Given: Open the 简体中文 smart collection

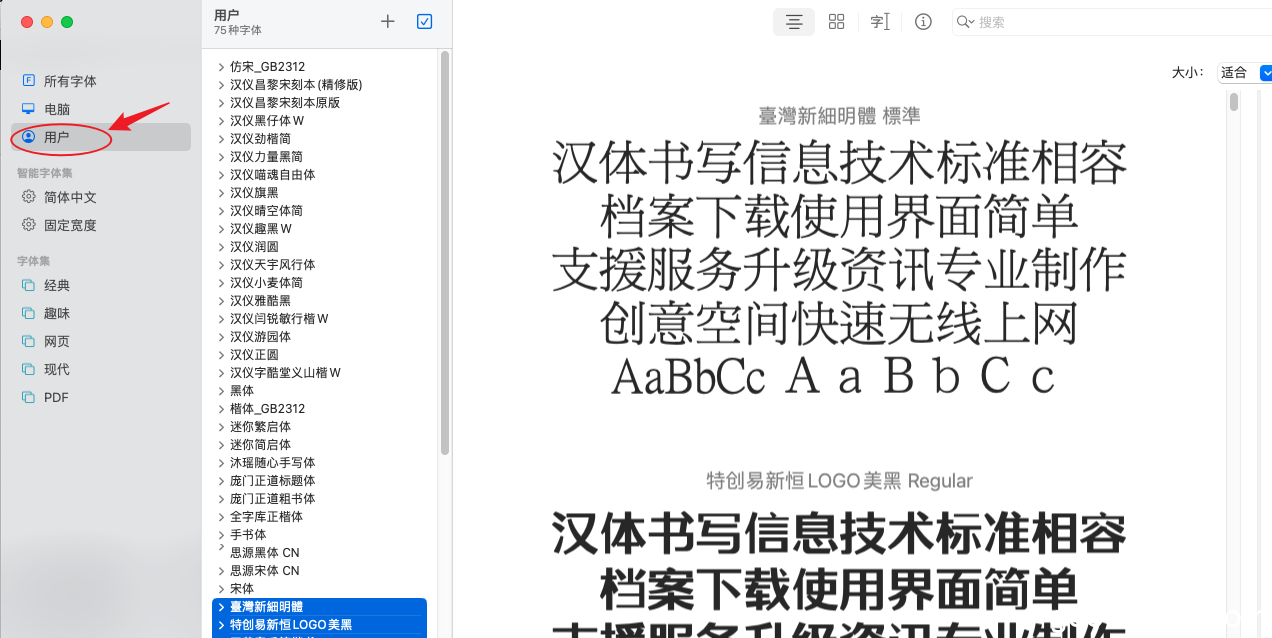Looking at the screenshot, I should tap(70, 197).
